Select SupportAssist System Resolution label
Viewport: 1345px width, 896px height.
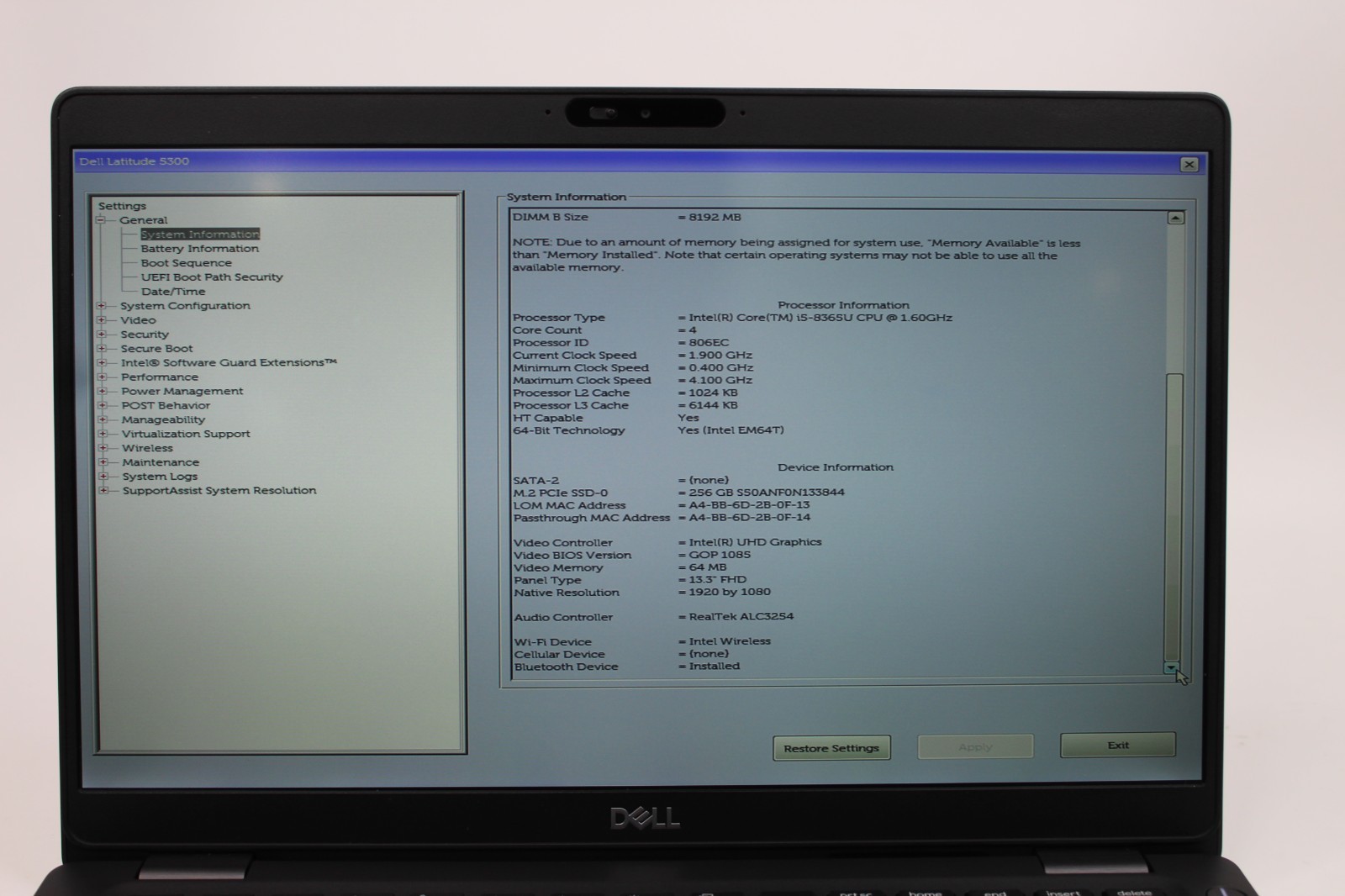tap(219, 491)
